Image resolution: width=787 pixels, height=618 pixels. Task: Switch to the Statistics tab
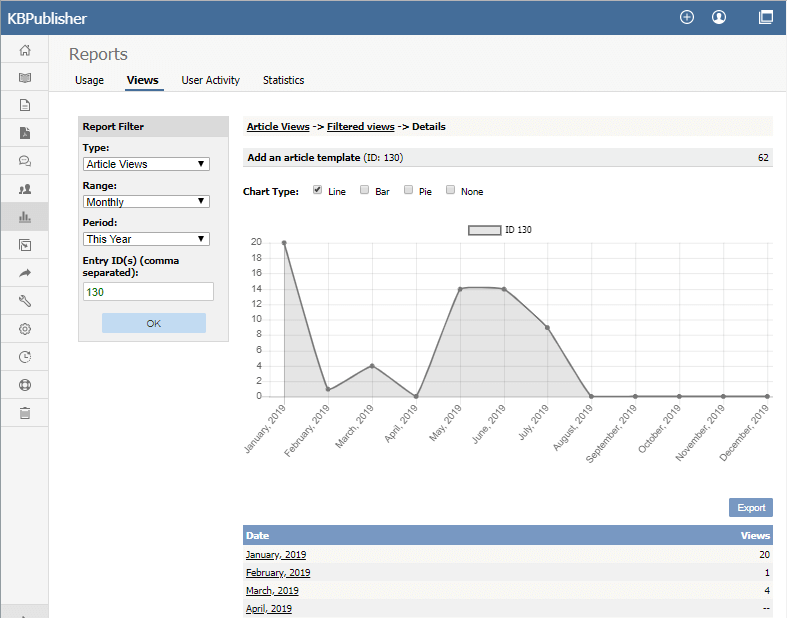coord(284,80)
